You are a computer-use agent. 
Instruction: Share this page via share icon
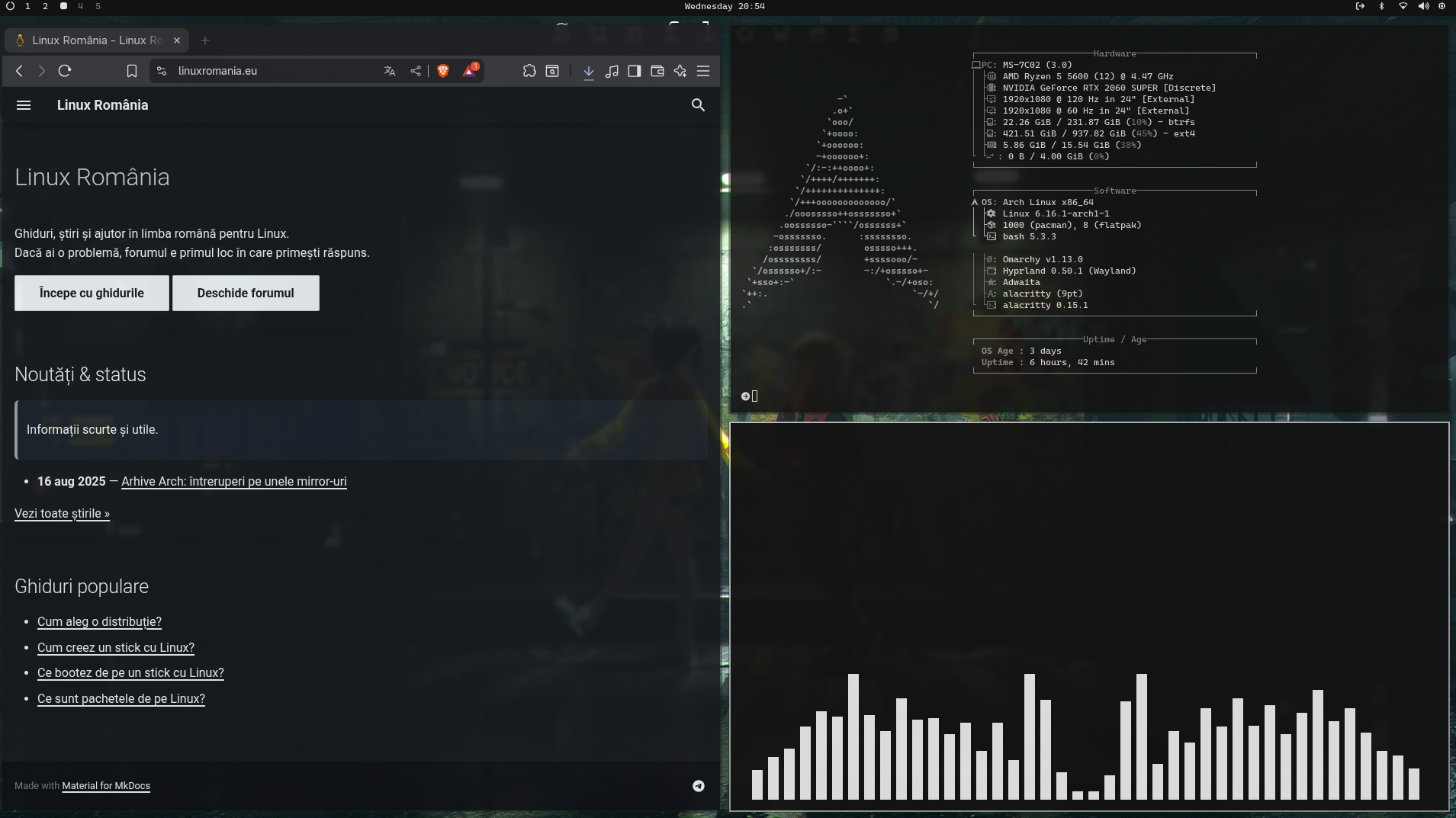pyautogui.click(x=416, y=71)
